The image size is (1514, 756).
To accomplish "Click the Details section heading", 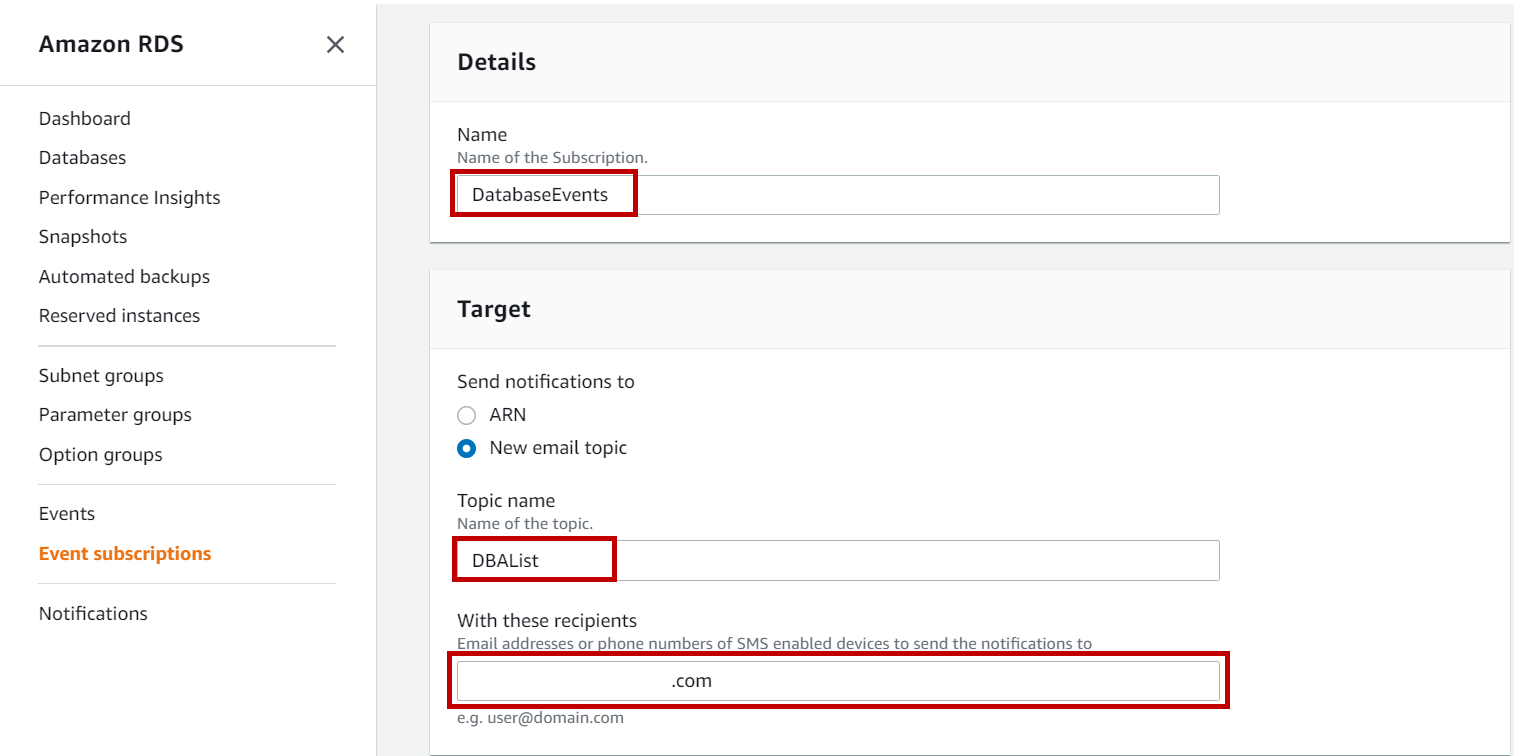I will coord(497,62).
